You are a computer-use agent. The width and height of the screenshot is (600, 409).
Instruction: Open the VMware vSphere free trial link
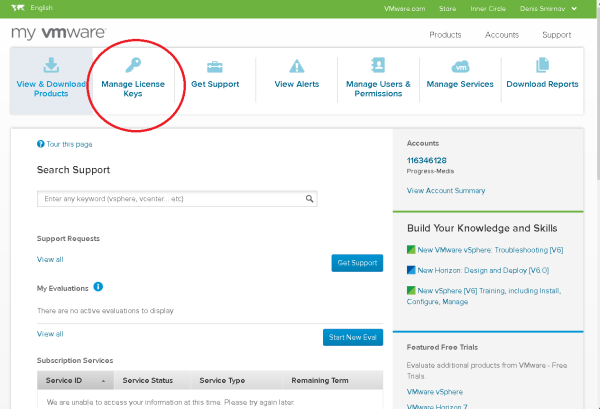[435, 392]
